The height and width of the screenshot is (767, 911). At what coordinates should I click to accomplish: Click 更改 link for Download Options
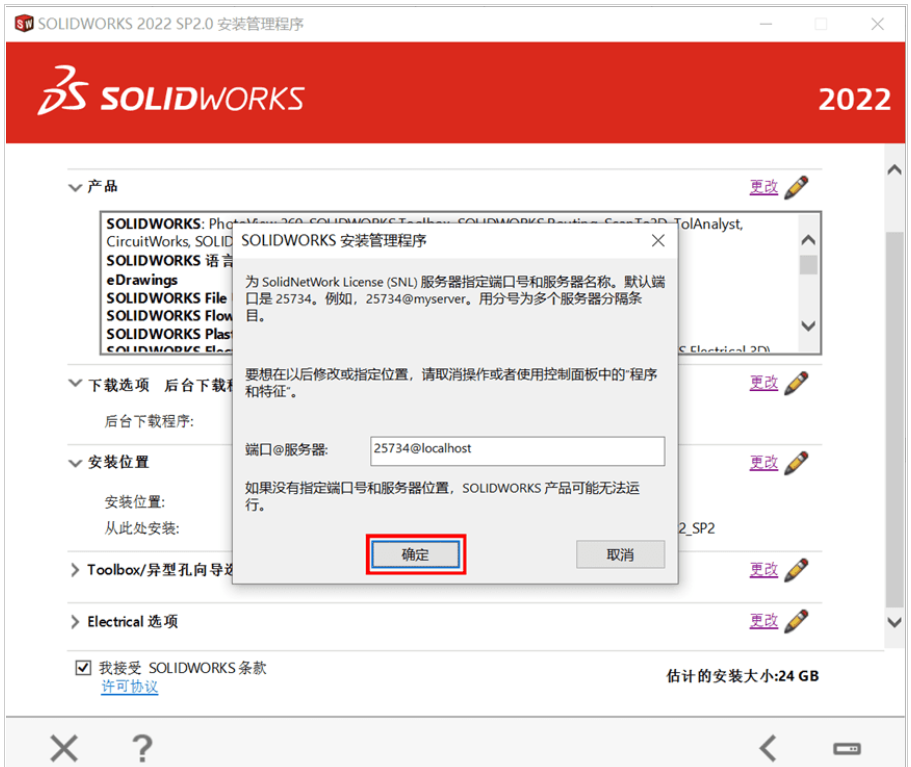(763, 383)
